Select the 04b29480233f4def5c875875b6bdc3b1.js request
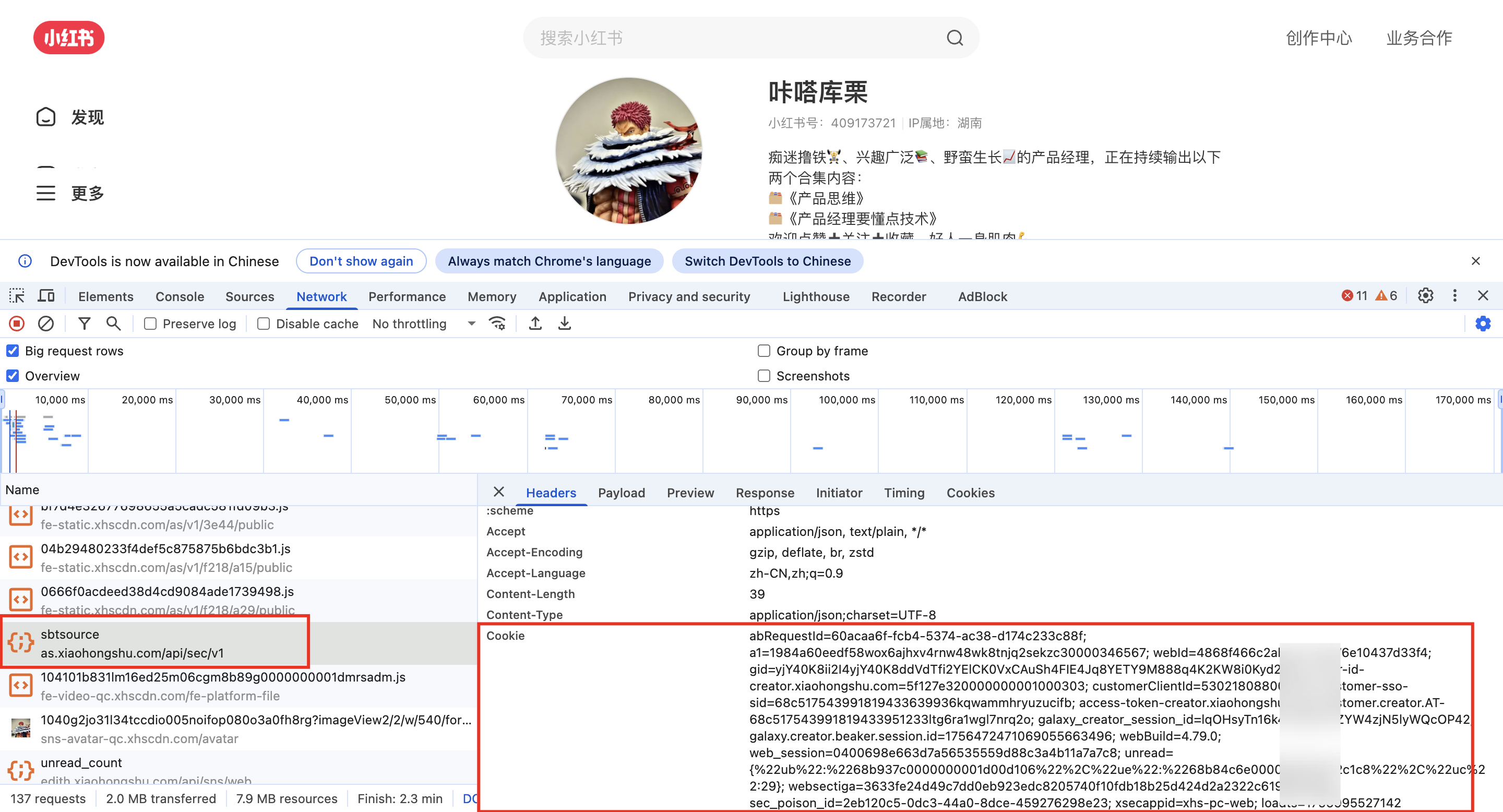This screenshot has width=1503, height=812. (238, 558)
